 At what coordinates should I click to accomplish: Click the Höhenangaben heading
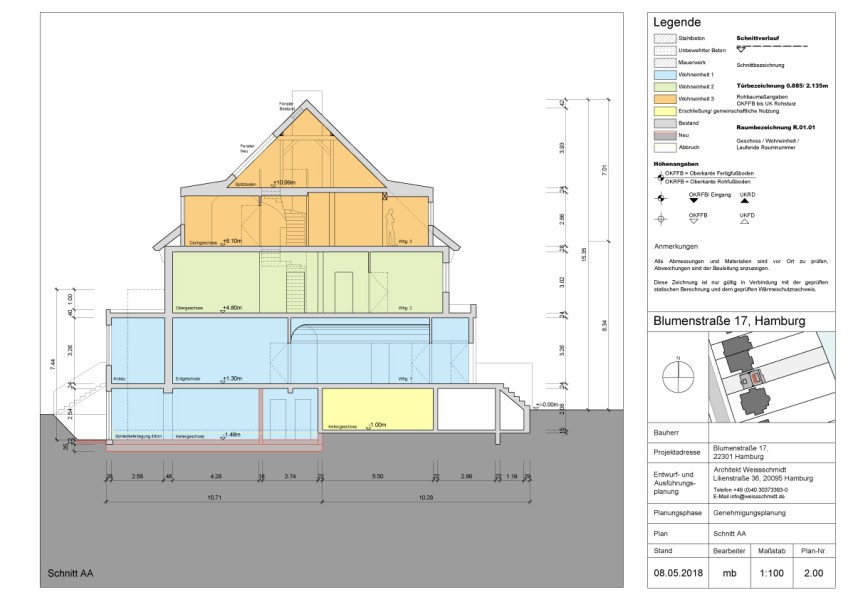676,163
